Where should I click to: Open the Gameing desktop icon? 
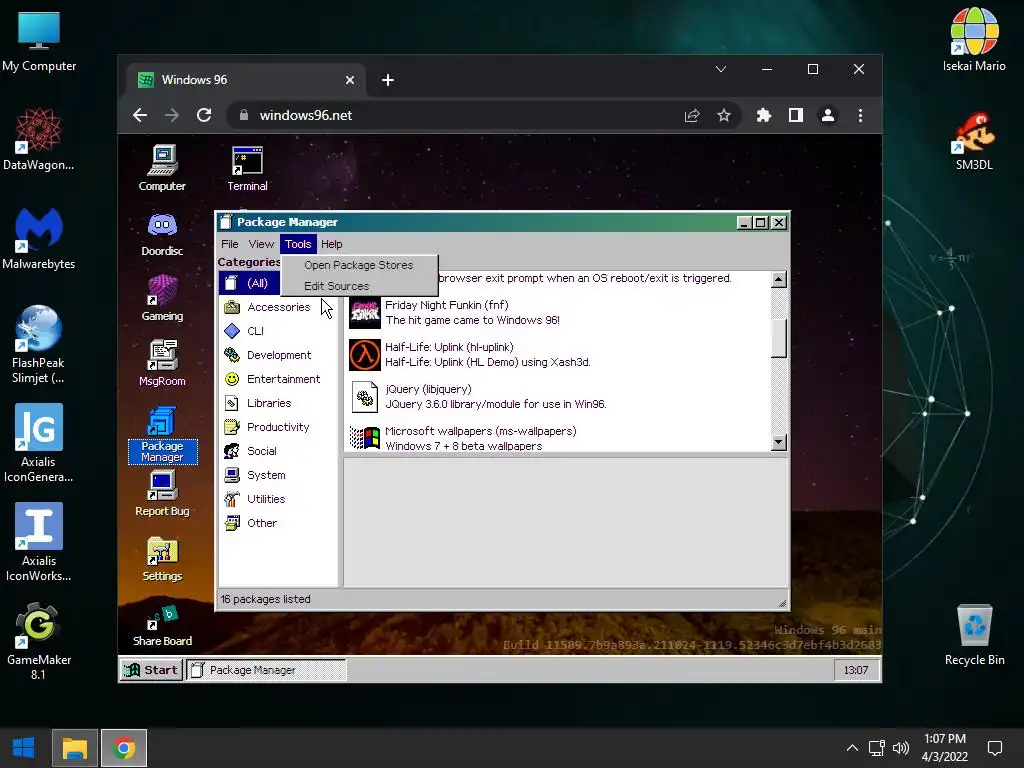pos(162,298)
